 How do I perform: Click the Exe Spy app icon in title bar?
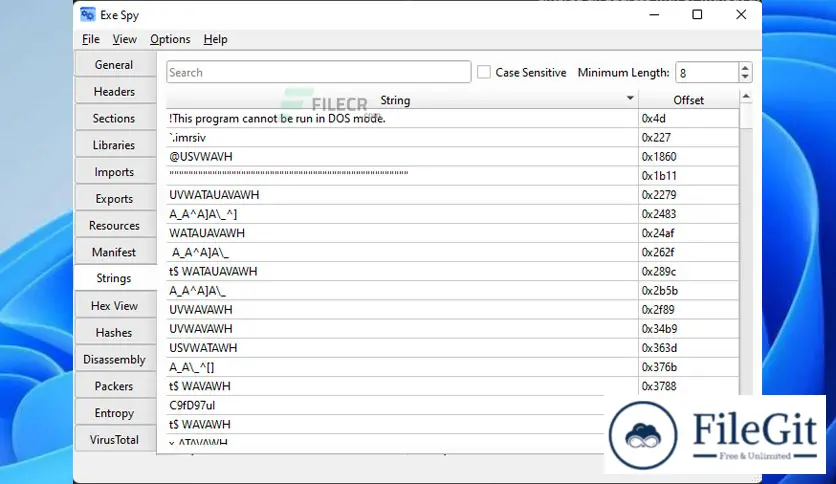(87, 14)
